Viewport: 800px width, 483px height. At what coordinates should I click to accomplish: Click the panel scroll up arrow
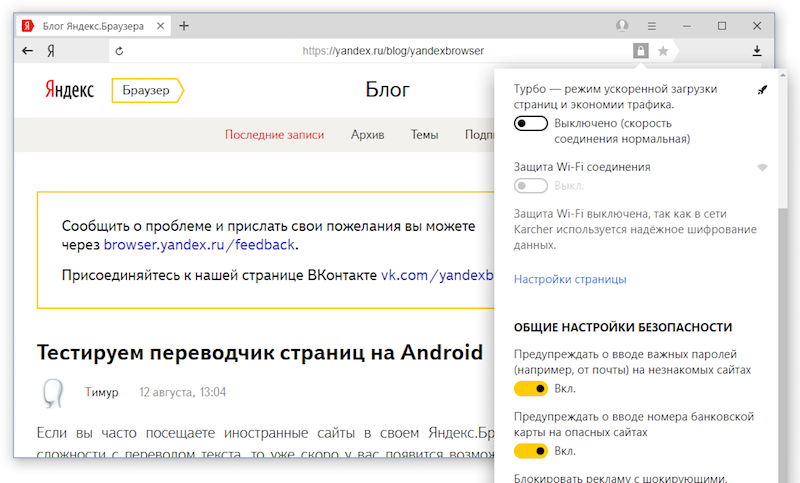click(783, 74)
